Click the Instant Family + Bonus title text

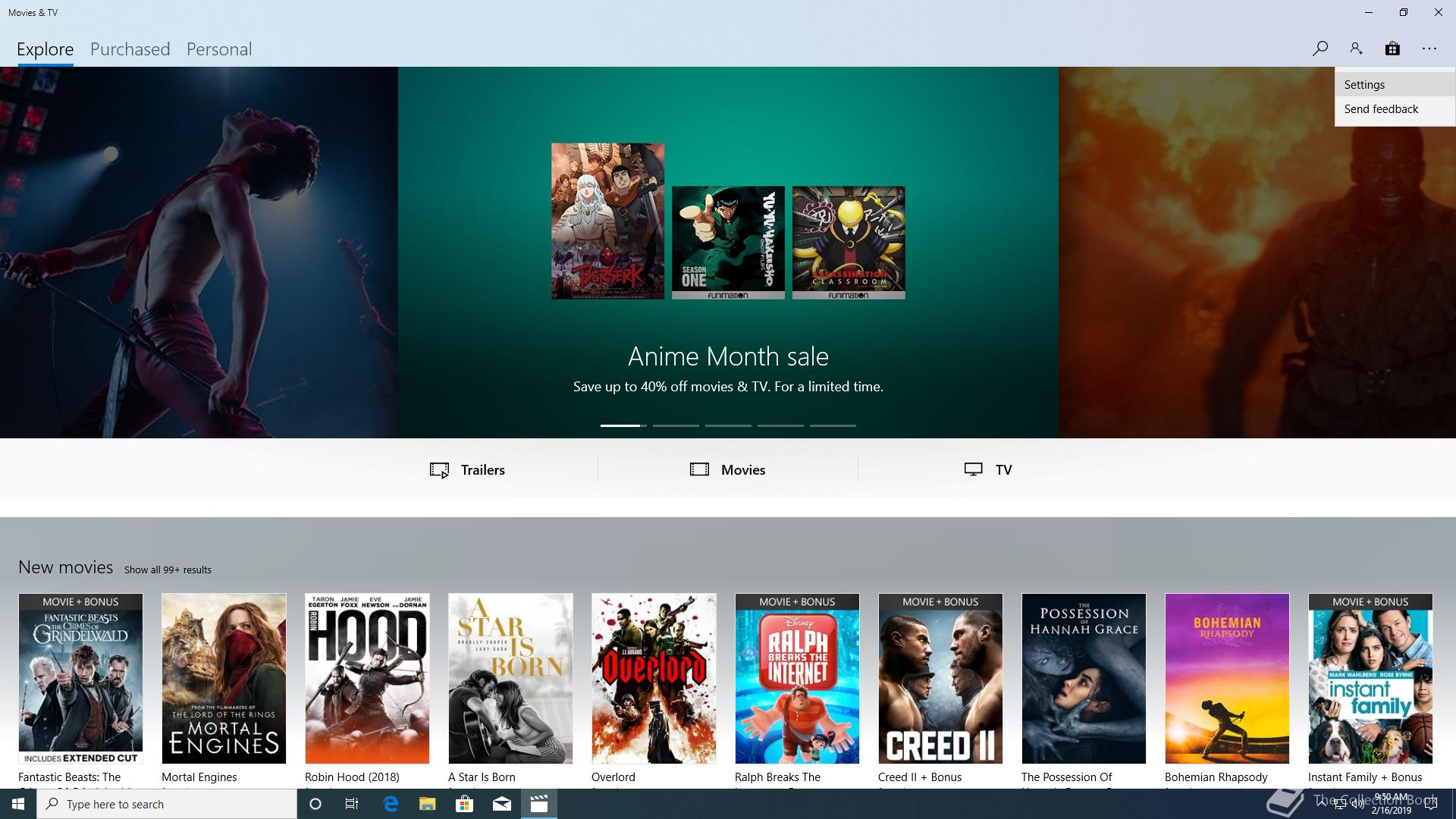click(1365, 777)
